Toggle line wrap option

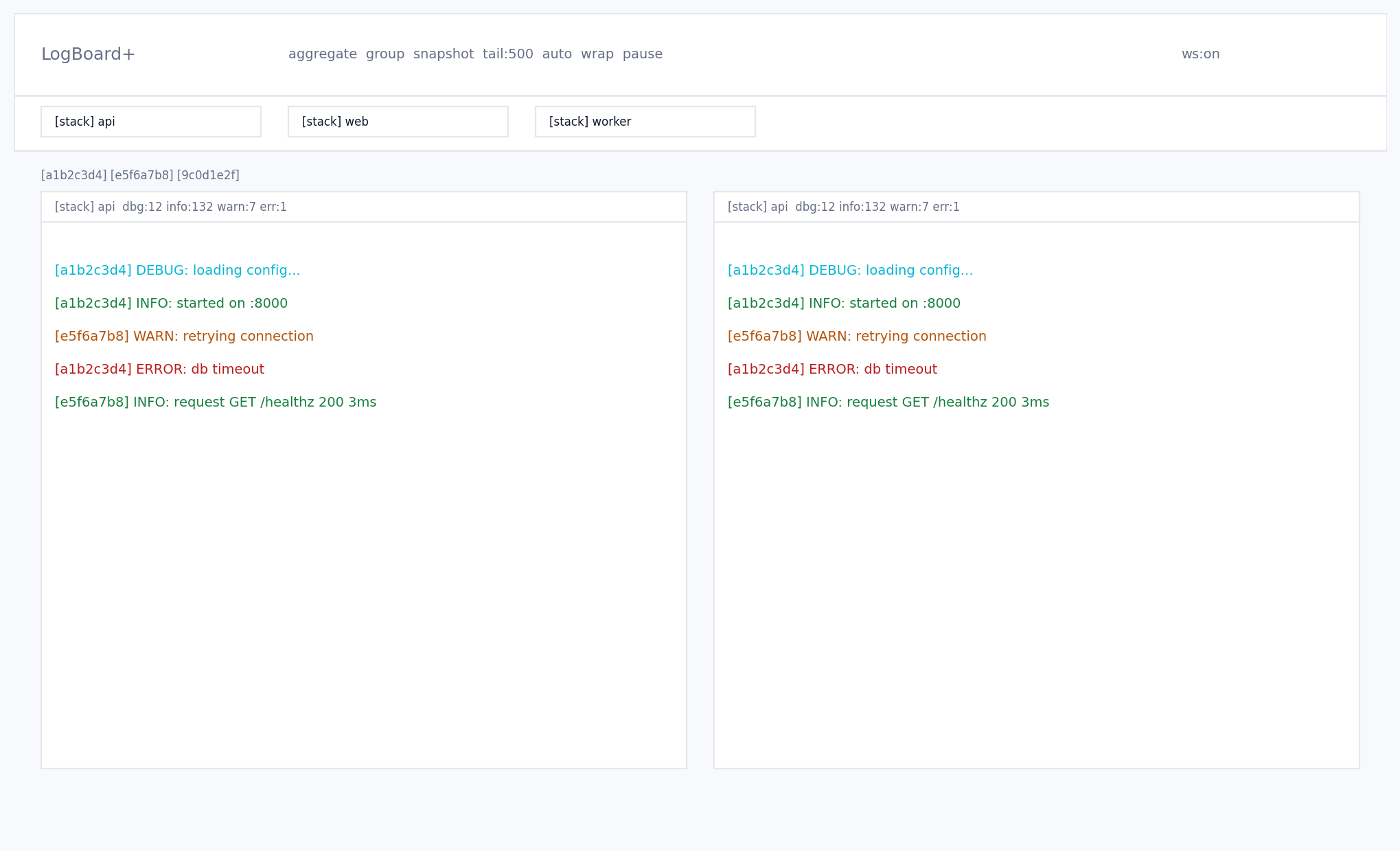click(x=597, y=54)
